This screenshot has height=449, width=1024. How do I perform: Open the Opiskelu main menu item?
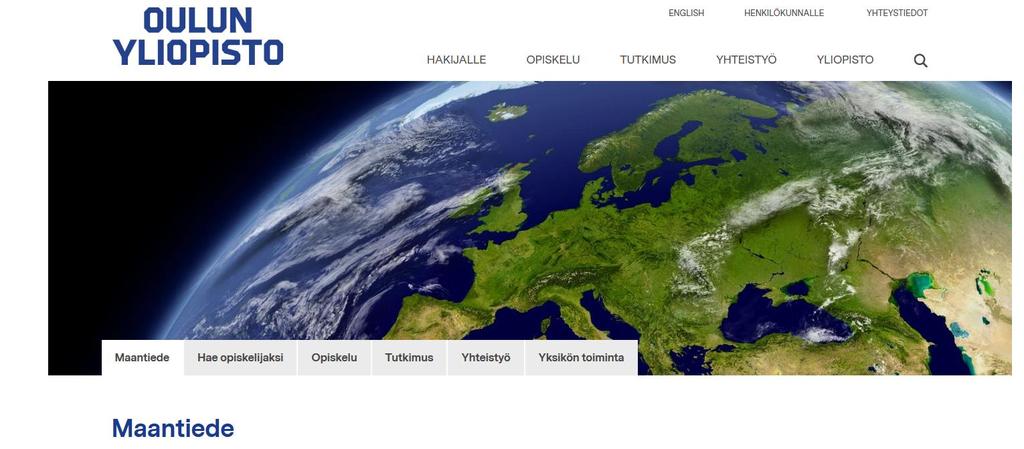click(x=553, y=60)
